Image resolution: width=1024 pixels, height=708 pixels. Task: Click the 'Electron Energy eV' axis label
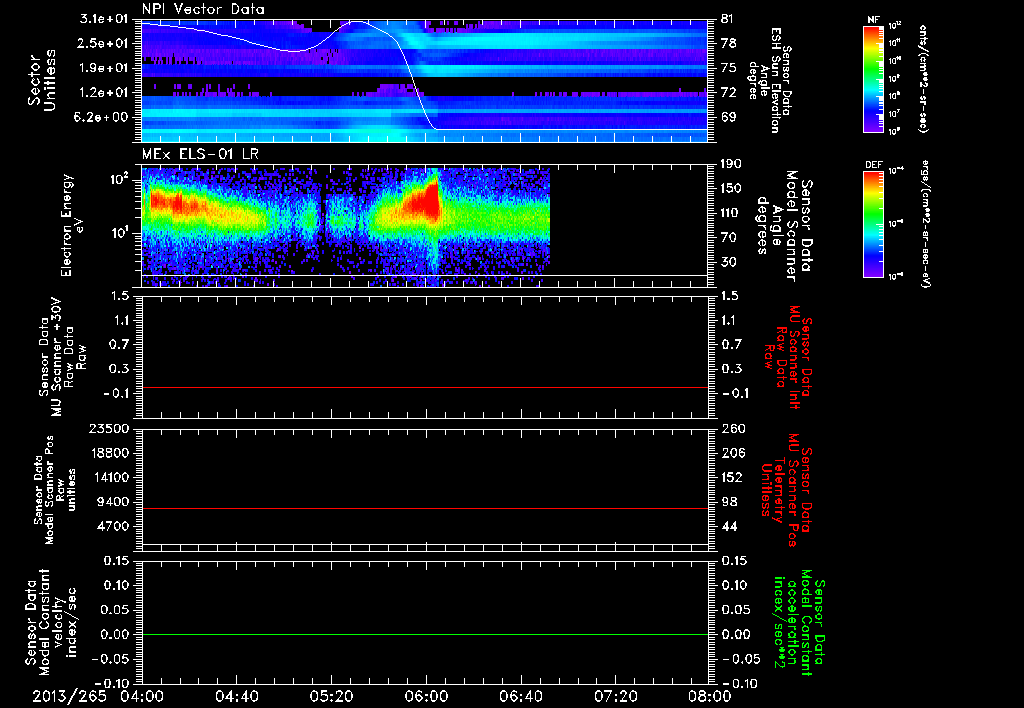point(71,225)
